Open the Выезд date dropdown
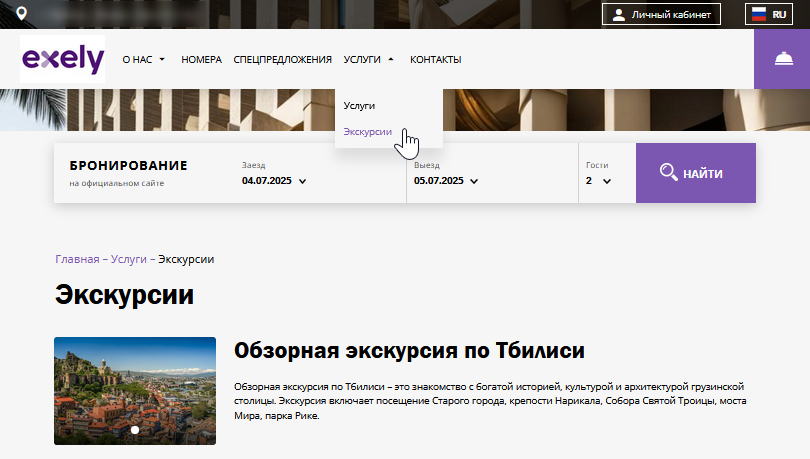This screenshot has width=810, height=459. pyautogui.click(x=446, y=181)
